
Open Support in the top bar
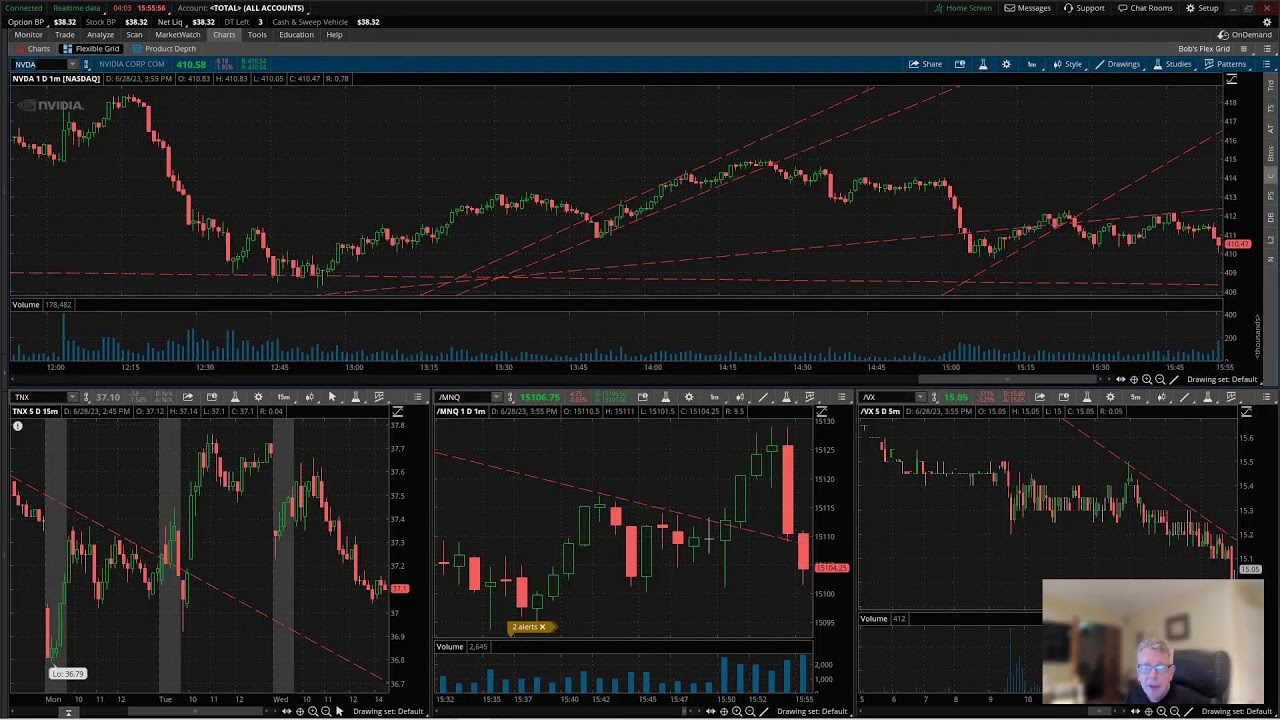(x=1084, y=8)
